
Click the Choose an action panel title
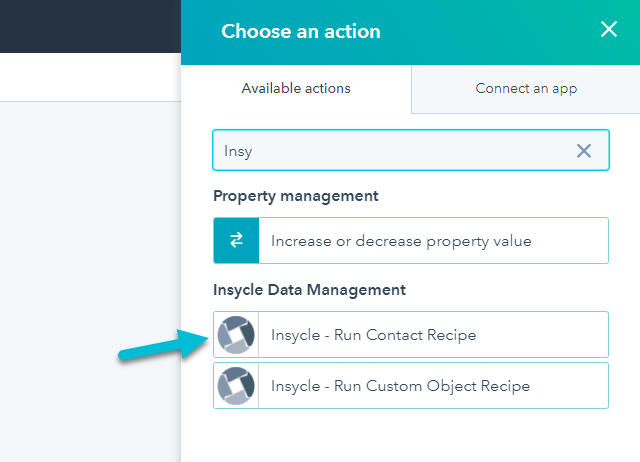pos(301,31)
